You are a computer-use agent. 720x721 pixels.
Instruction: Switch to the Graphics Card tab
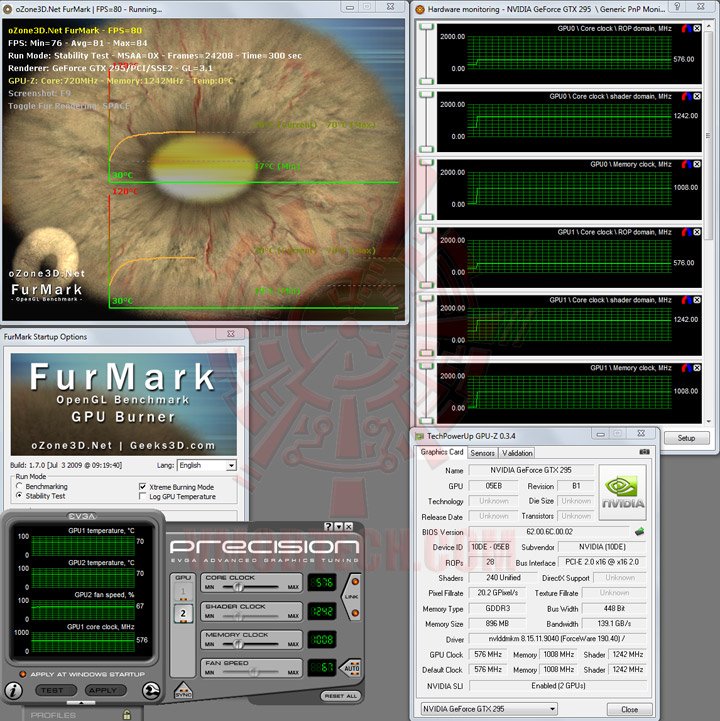[441, 452]
